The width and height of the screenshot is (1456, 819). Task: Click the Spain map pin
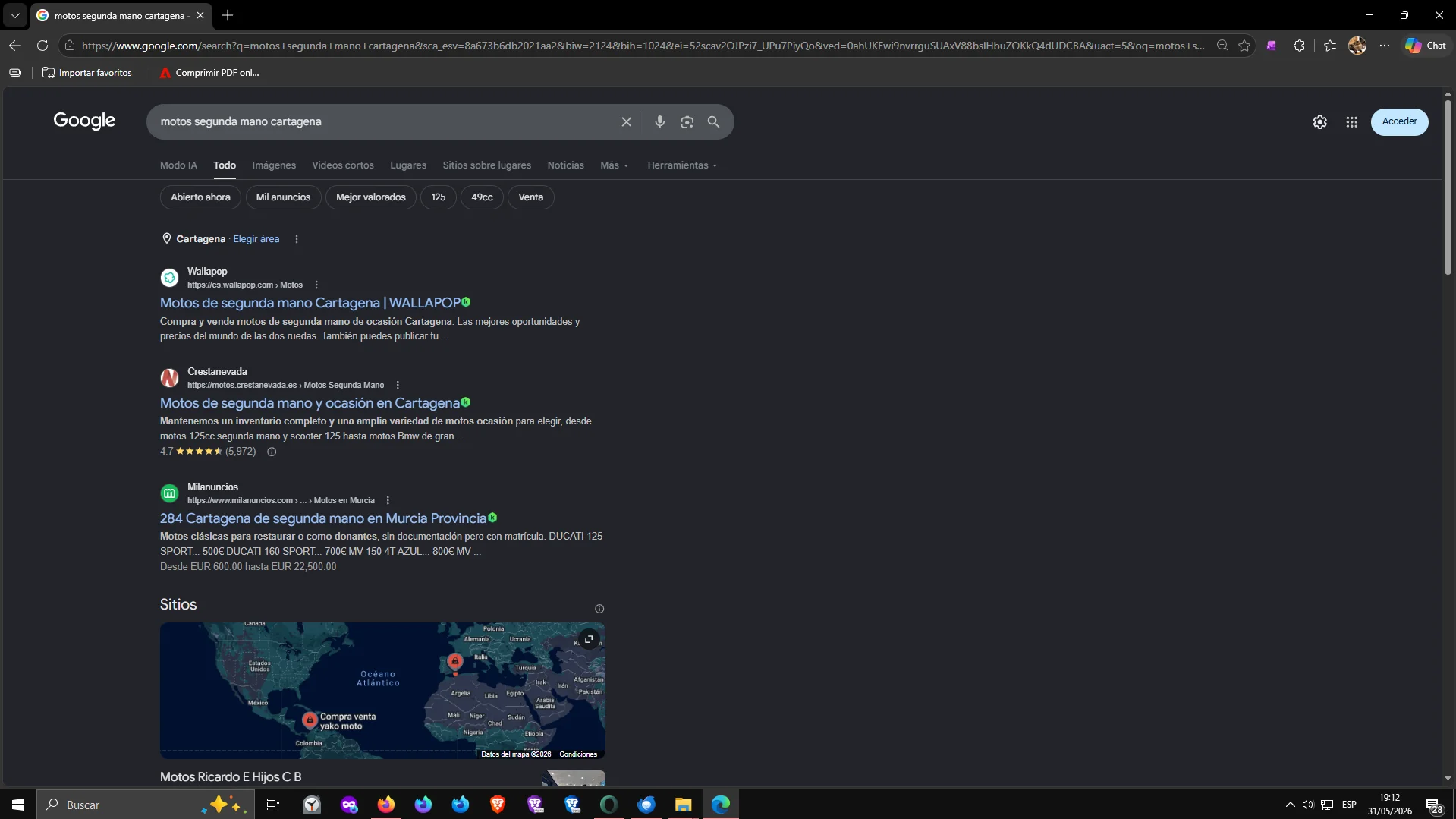[x=454, y=662]
